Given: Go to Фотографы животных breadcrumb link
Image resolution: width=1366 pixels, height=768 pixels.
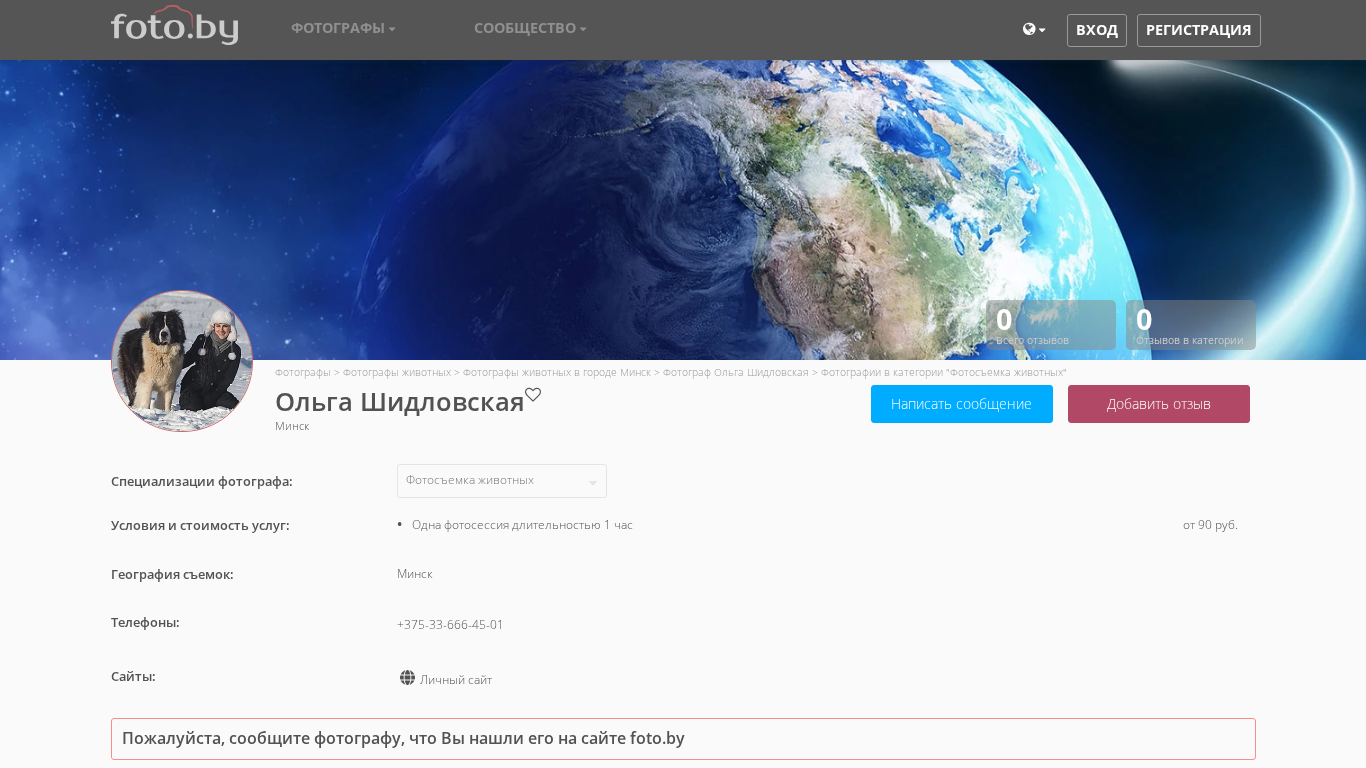Looking at the screenshot, I should click(x=397, y=372).
